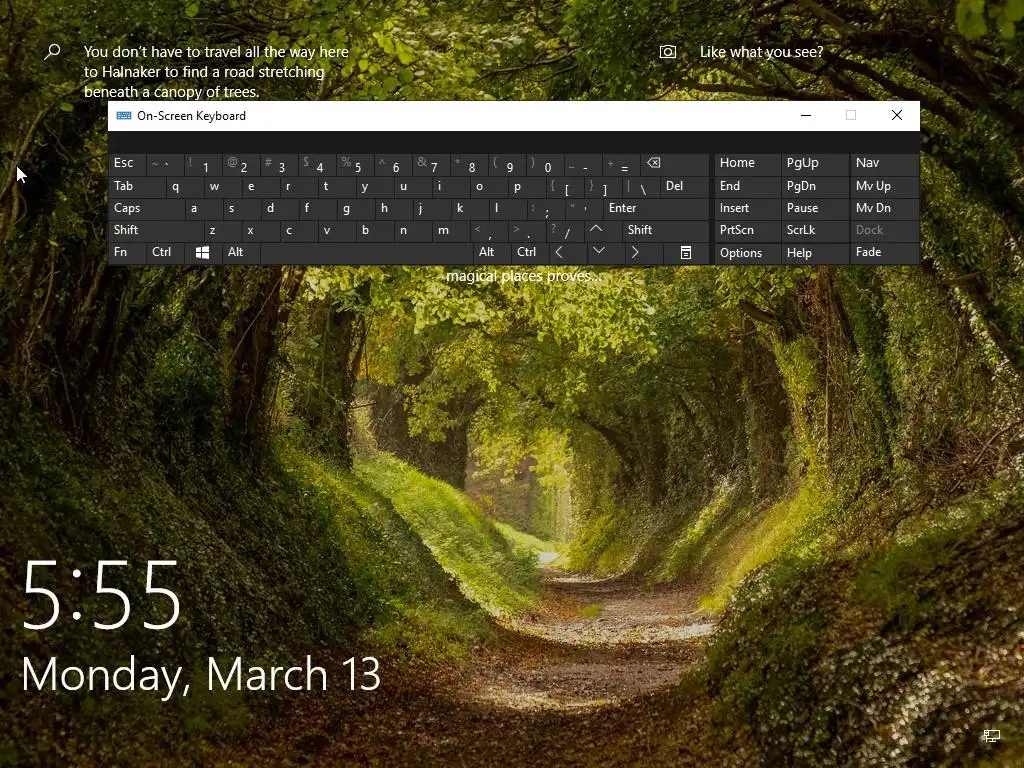Screen dimensions: 1024x768
Task: Click the Esc key
Action: [127, 163]
